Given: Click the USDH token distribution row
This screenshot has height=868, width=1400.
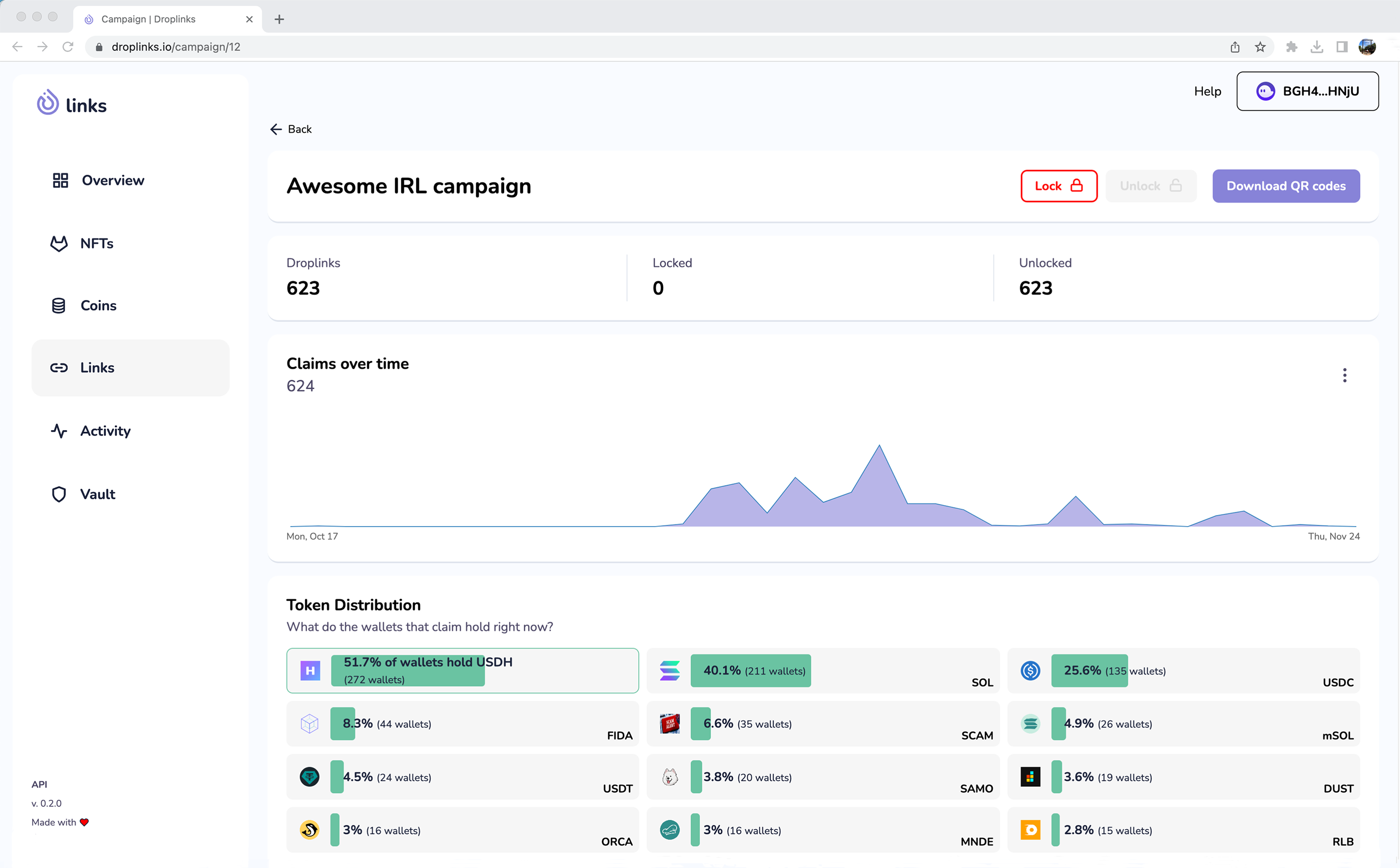Looking at the screenshot, I should (x=461, y=670).
